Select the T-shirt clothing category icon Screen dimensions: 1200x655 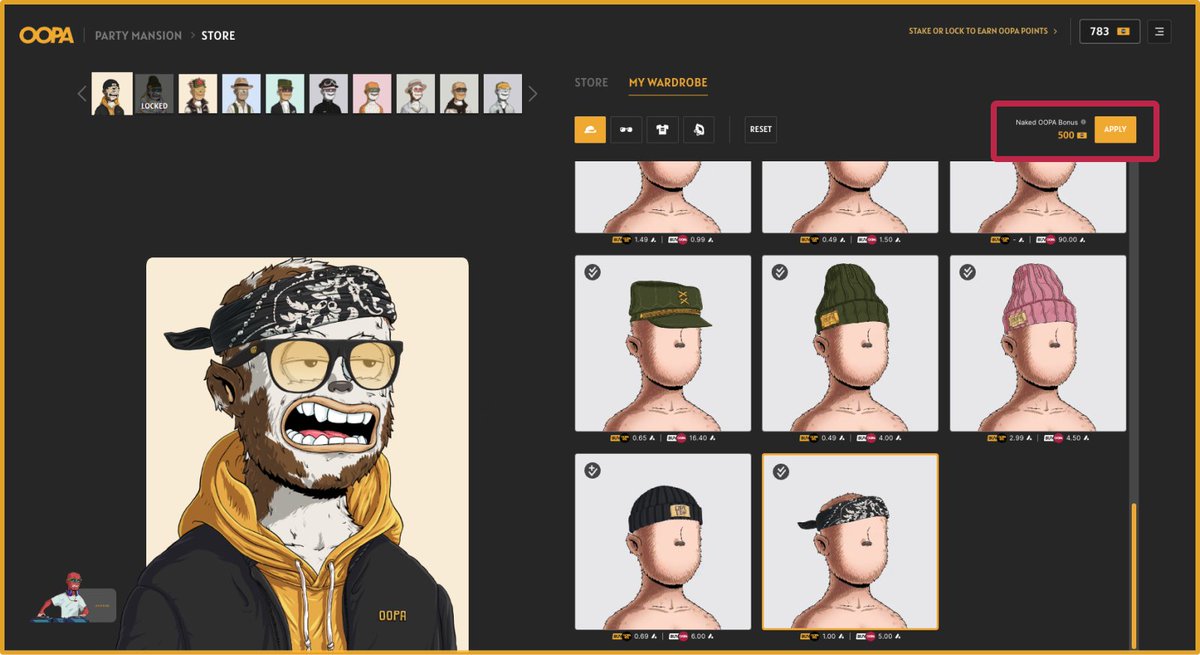662,129
